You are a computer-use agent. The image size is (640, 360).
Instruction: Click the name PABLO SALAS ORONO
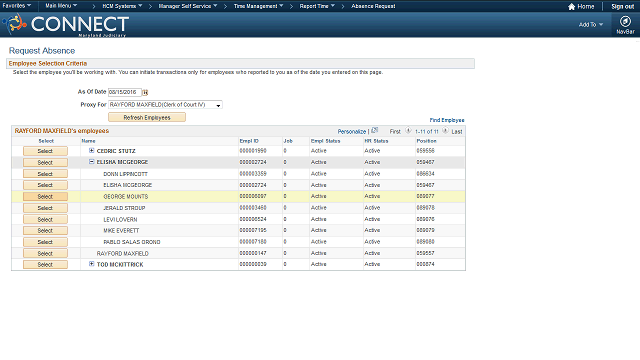click(x=132, y=242)
